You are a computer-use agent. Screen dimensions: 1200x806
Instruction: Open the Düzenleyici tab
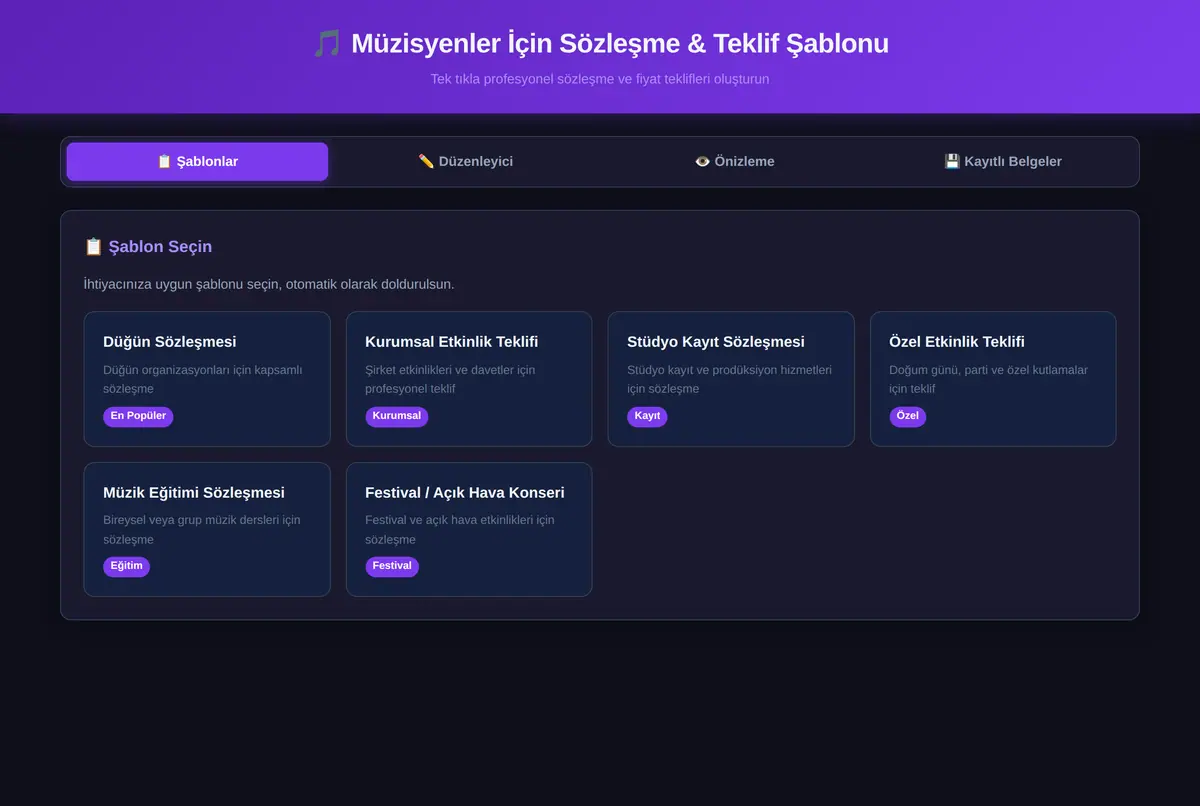(x=465, y=161)
